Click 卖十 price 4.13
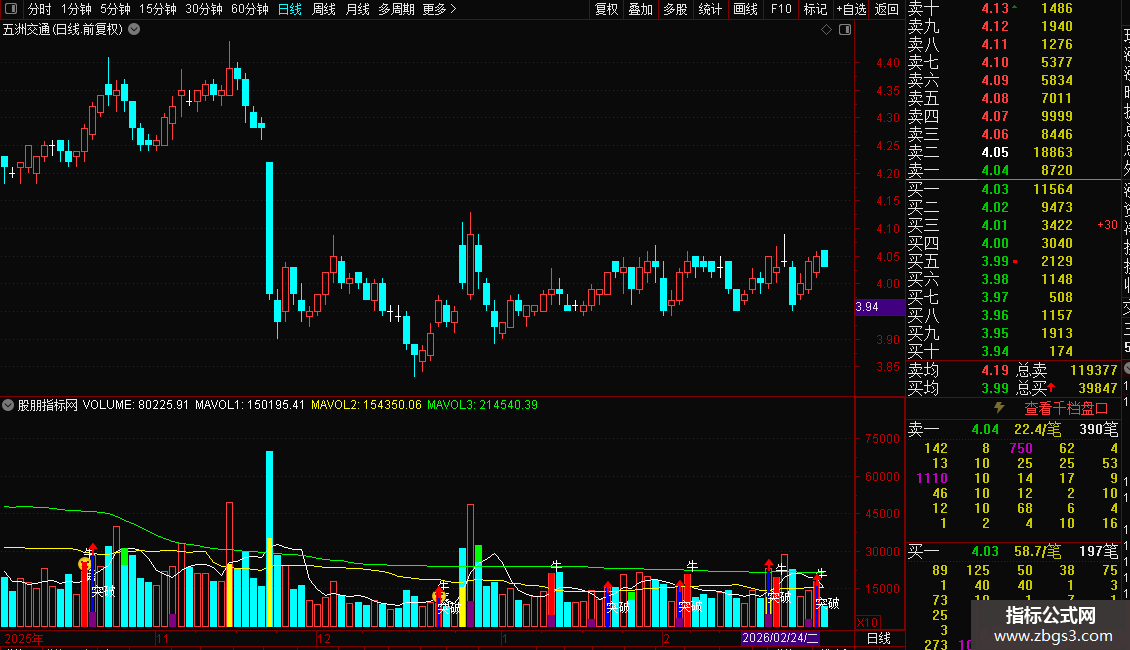Viewport: 1130px width, 650px height. pyautogui.click(x=995, y=9)
